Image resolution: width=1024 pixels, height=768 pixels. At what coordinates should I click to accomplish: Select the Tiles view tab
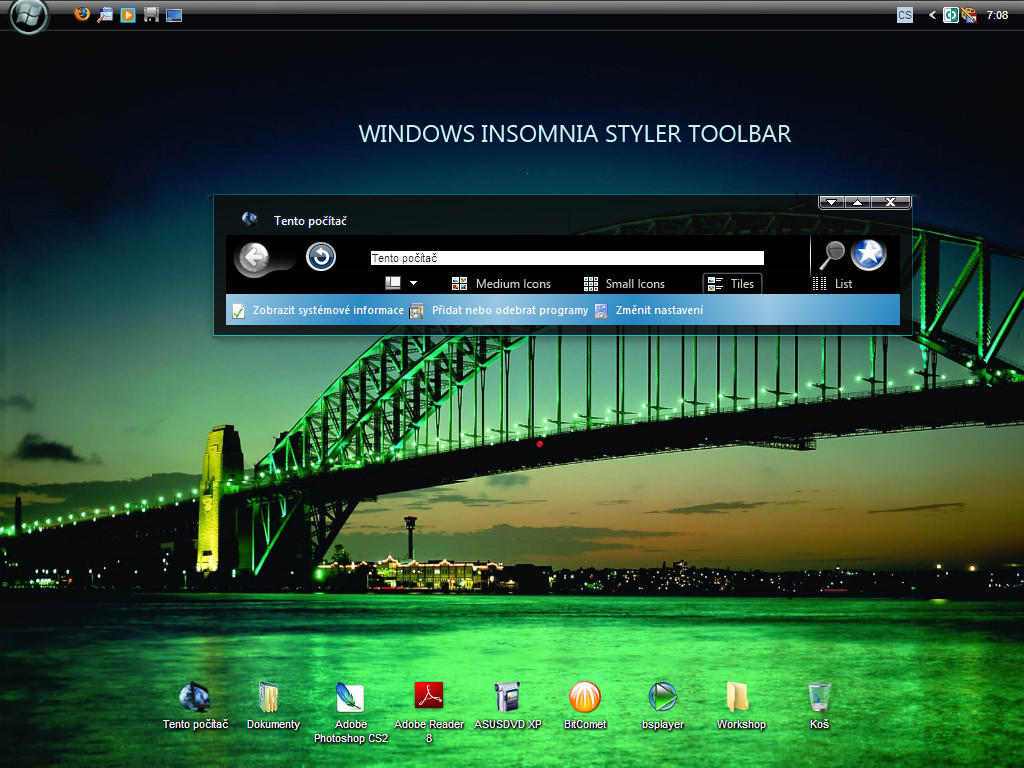pyautogui.click(x=732, y=283)
